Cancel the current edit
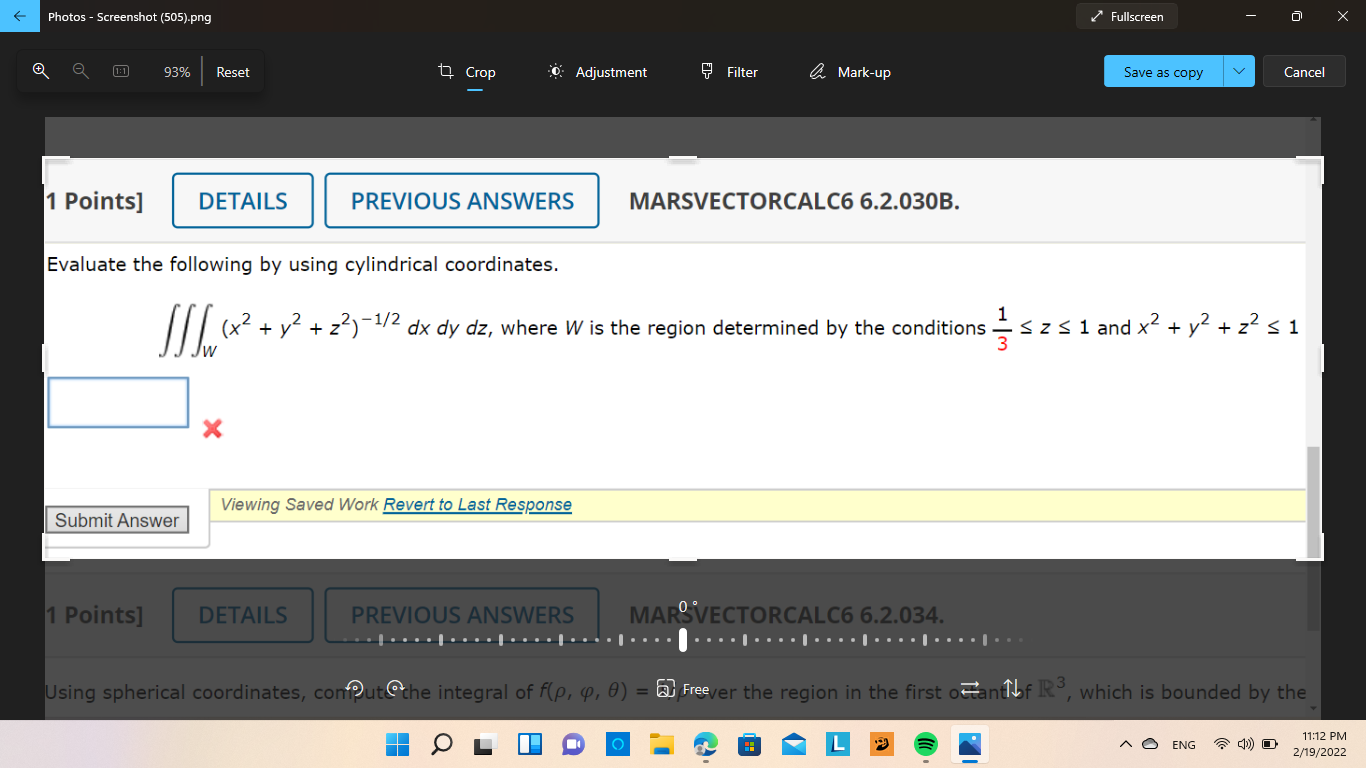Viewport: 1366px width, 768px height. (x=1304, y=71)
